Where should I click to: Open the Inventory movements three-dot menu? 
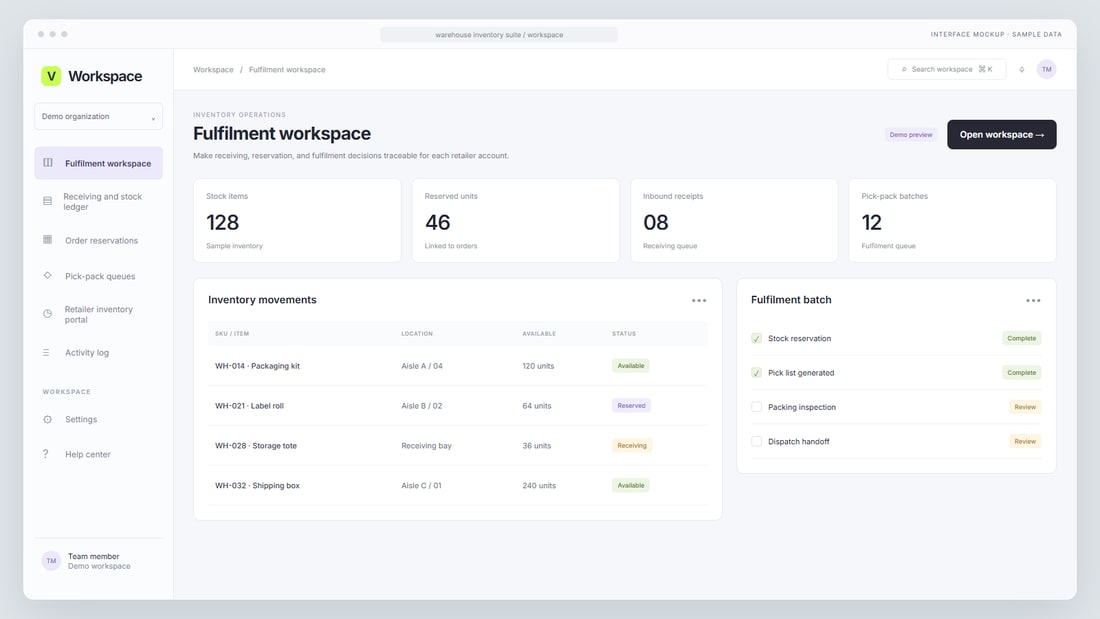click(699, 300)
